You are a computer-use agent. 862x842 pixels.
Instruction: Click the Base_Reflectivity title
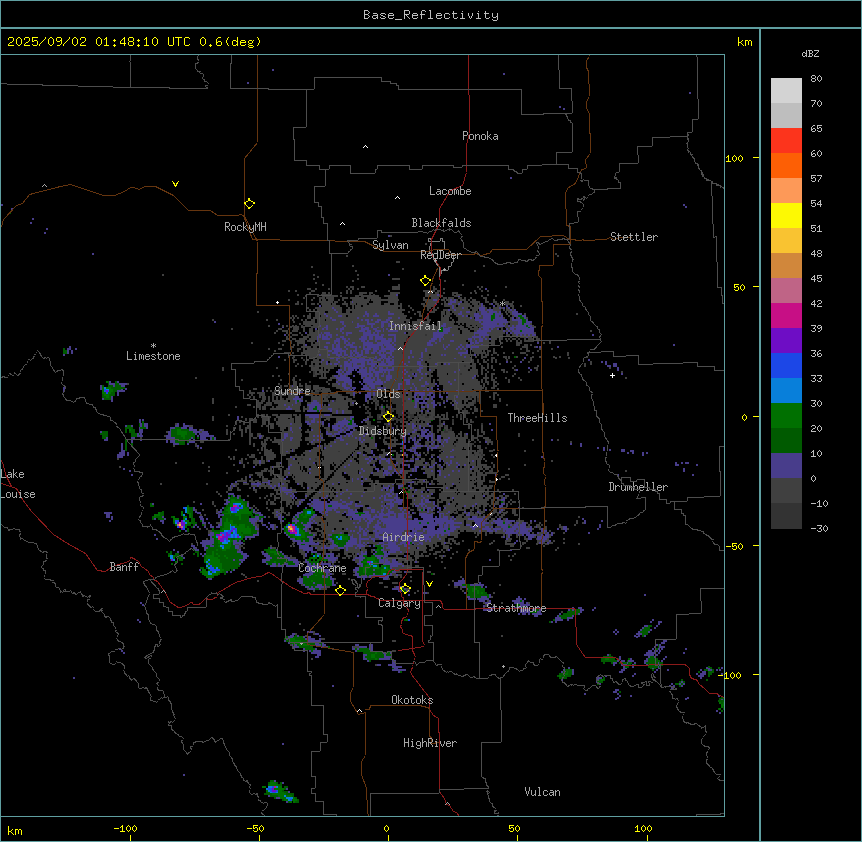tap(431, 15)
